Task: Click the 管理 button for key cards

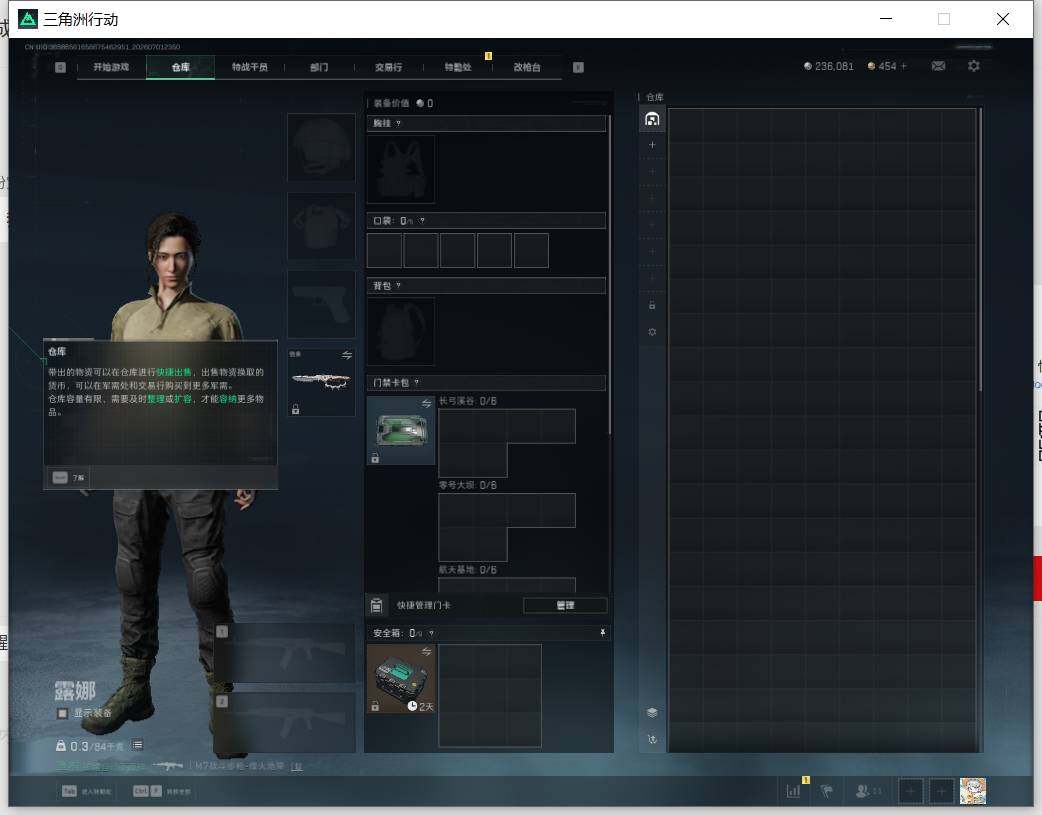Action: pos(565,605)
